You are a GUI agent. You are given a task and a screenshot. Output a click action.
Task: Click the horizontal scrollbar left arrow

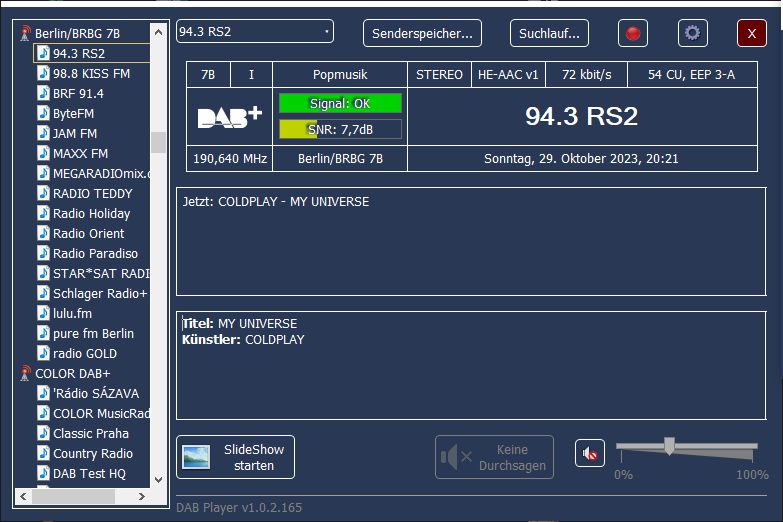(23, 496)
